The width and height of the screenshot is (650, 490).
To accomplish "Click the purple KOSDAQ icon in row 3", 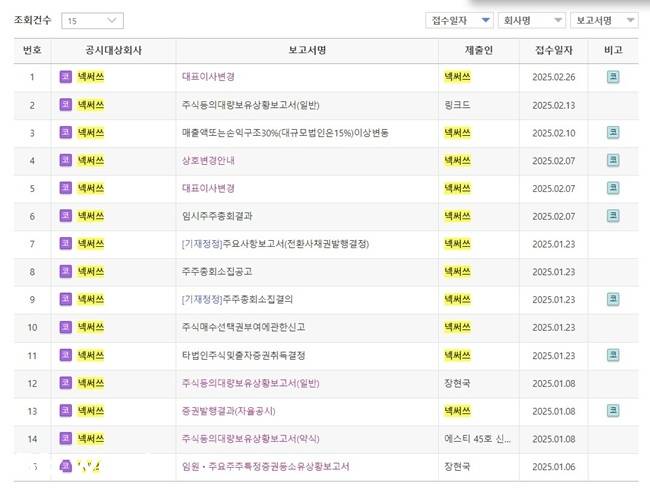I will point(65,133).
